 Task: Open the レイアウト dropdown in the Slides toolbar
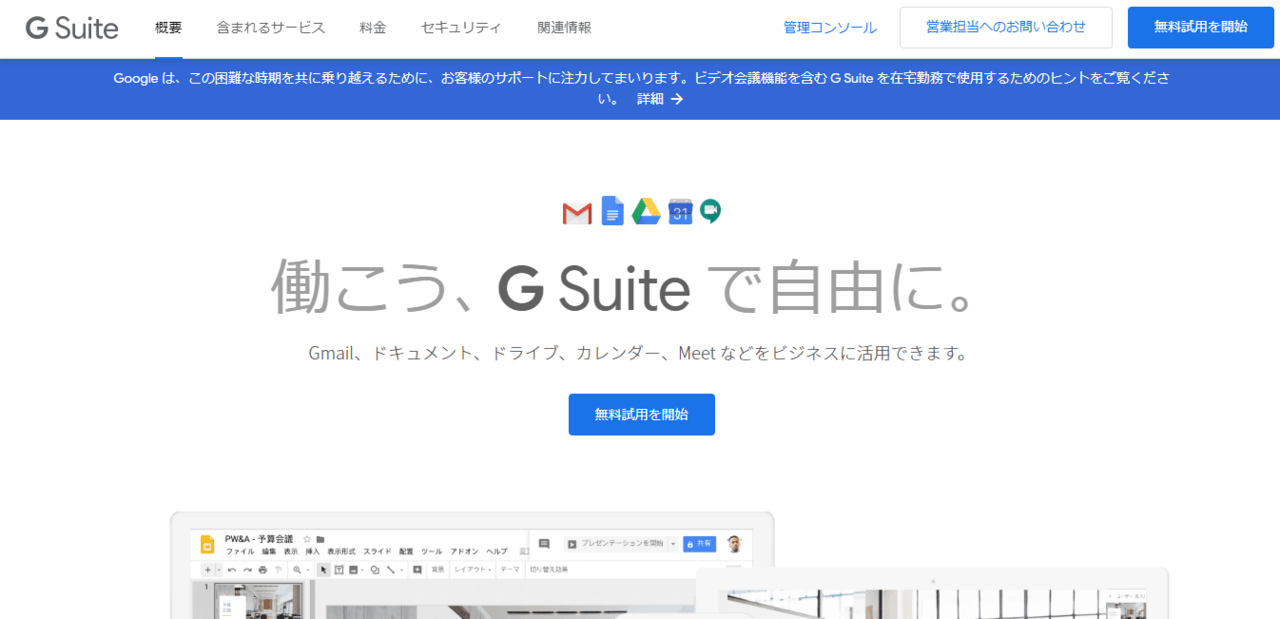click(473, 570)
